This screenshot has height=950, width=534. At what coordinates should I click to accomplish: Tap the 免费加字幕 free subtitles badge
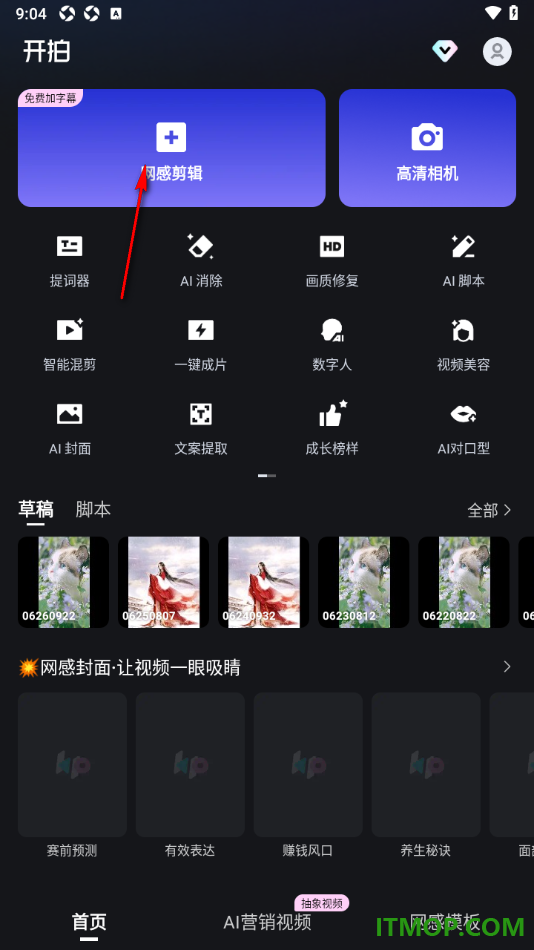click(50, 98)
